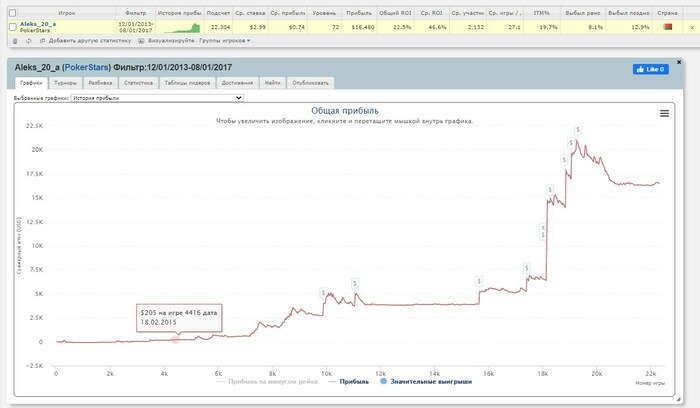Viewport: 700px width, 408px height.
Task: Click the Facebook Like button
Action: (x=650, y=69)
